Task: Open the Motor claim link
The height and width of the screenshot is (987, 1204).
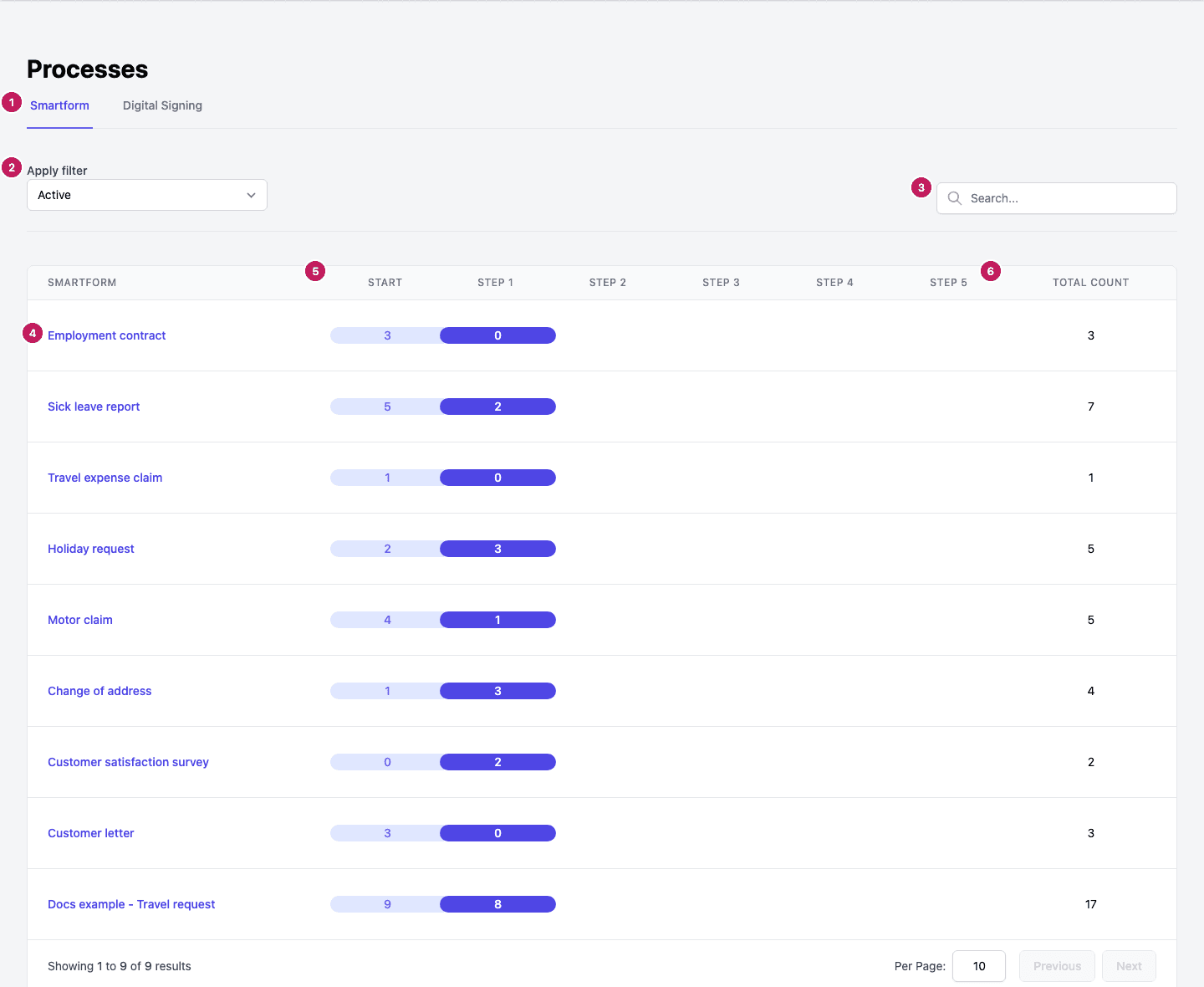Action: pos(80,620)
